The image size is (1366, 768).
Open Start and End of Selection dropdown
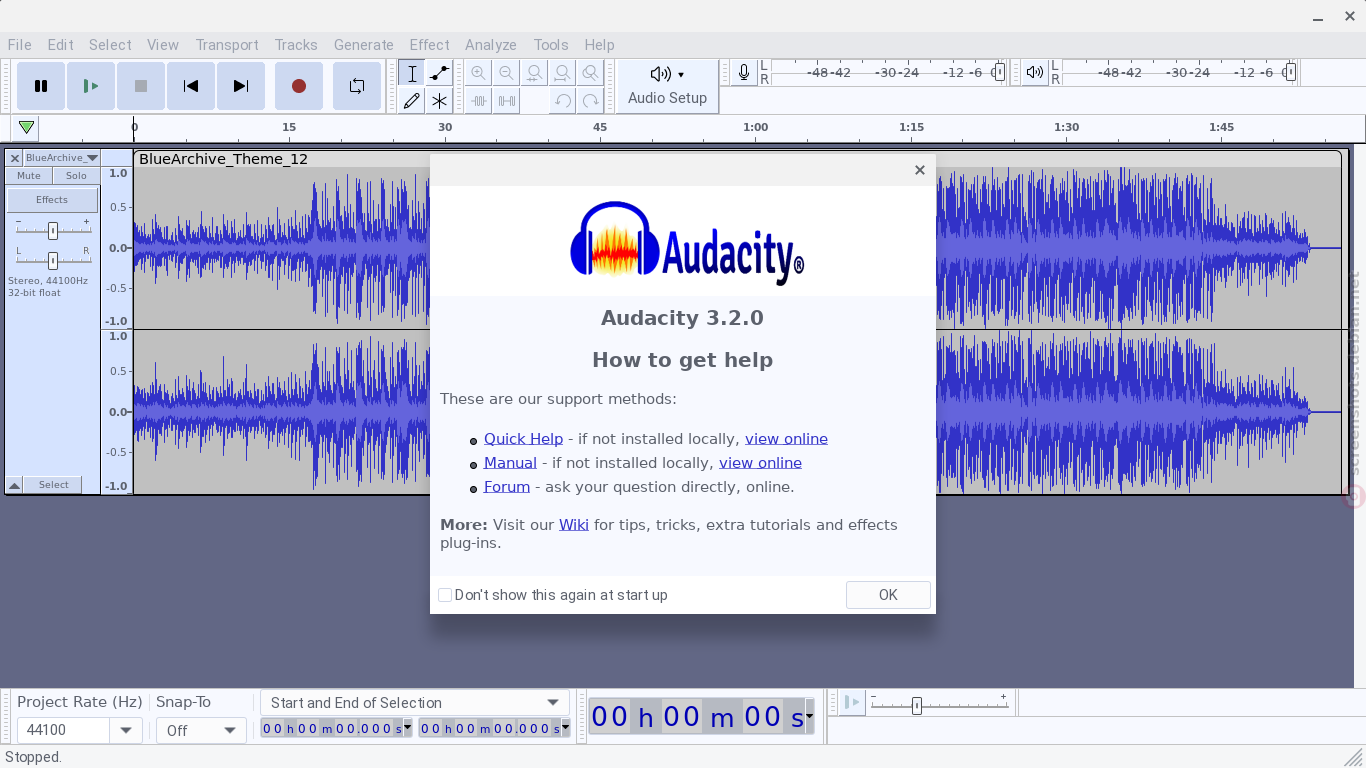tap(415, 703)
